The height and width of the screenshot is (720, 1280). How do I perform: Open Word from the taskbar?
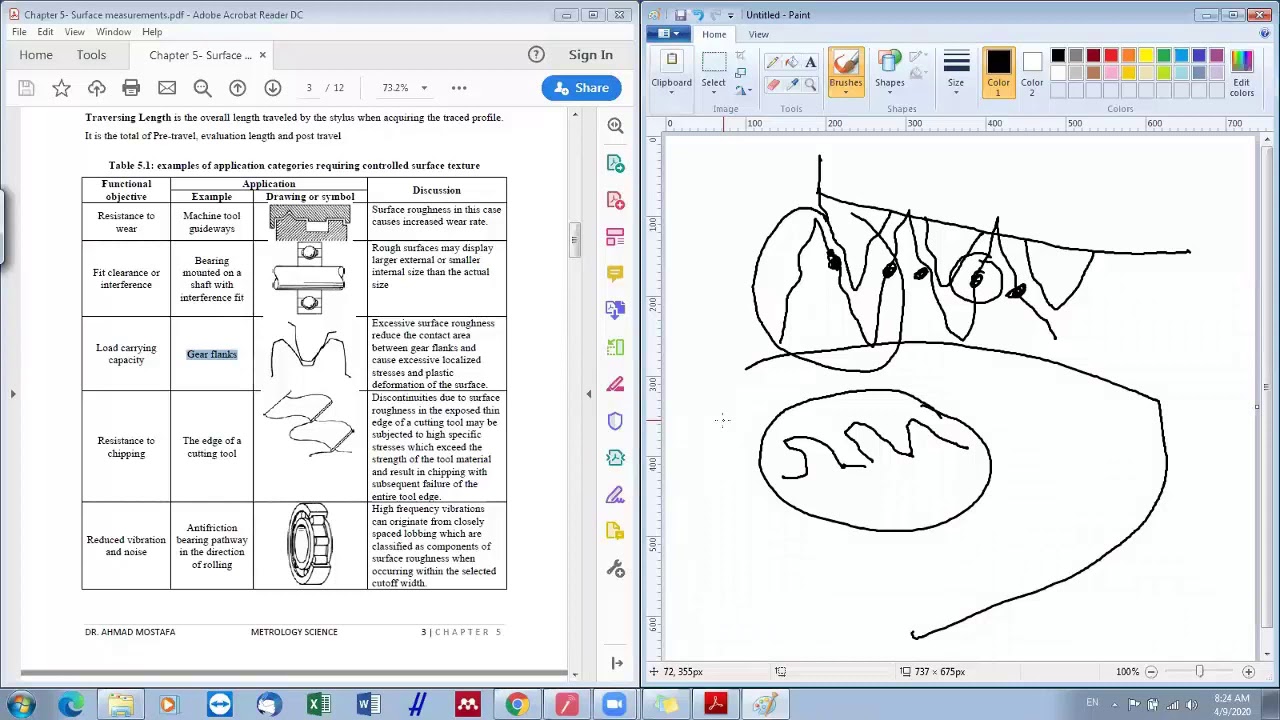tap(368, 705)
